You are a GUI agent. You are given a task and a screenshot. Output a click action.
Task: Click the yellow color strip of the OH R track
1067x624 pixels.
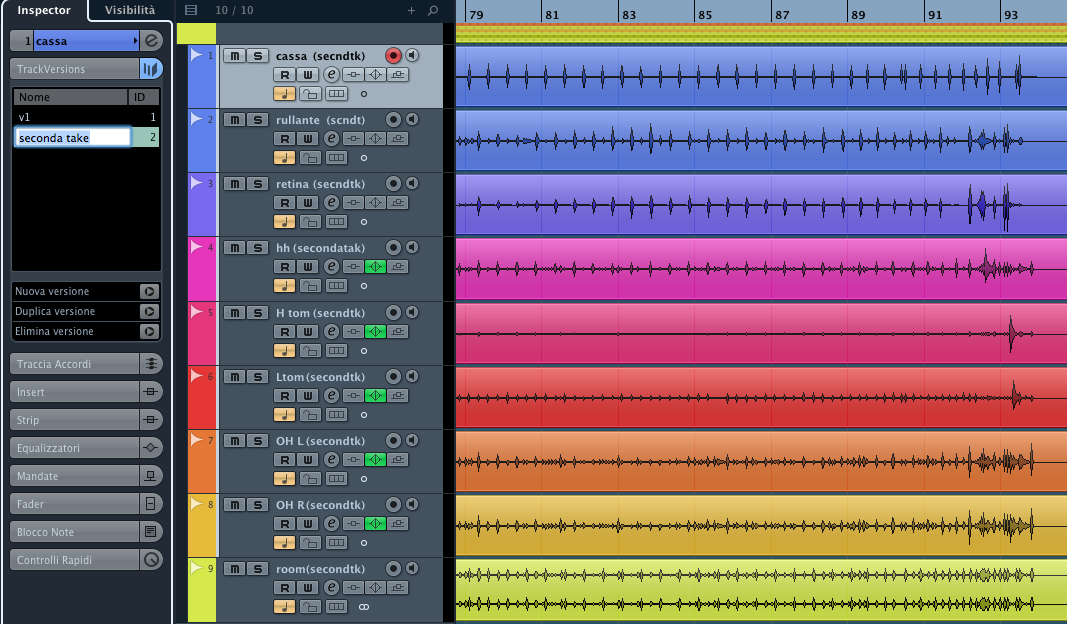coord(201,525)
